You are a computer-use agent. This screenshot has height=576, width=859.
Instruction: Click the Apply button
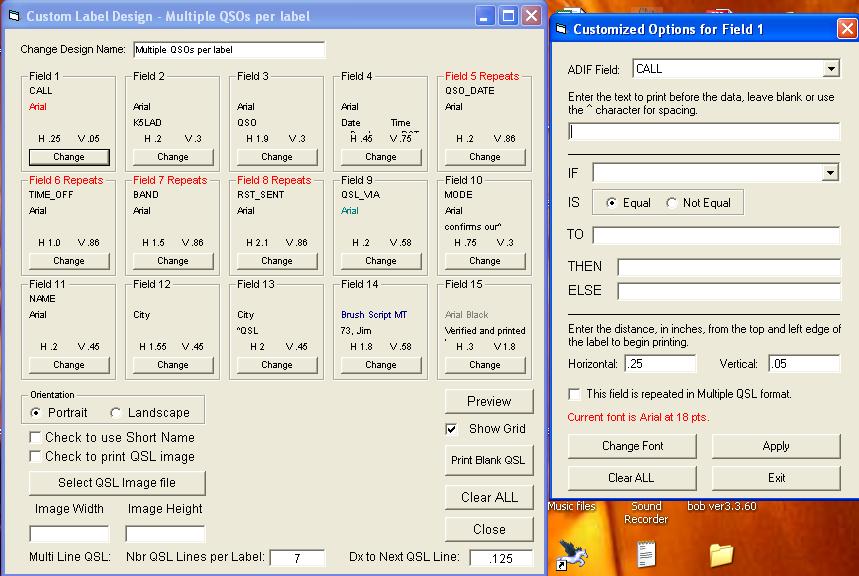click(776, 446)
